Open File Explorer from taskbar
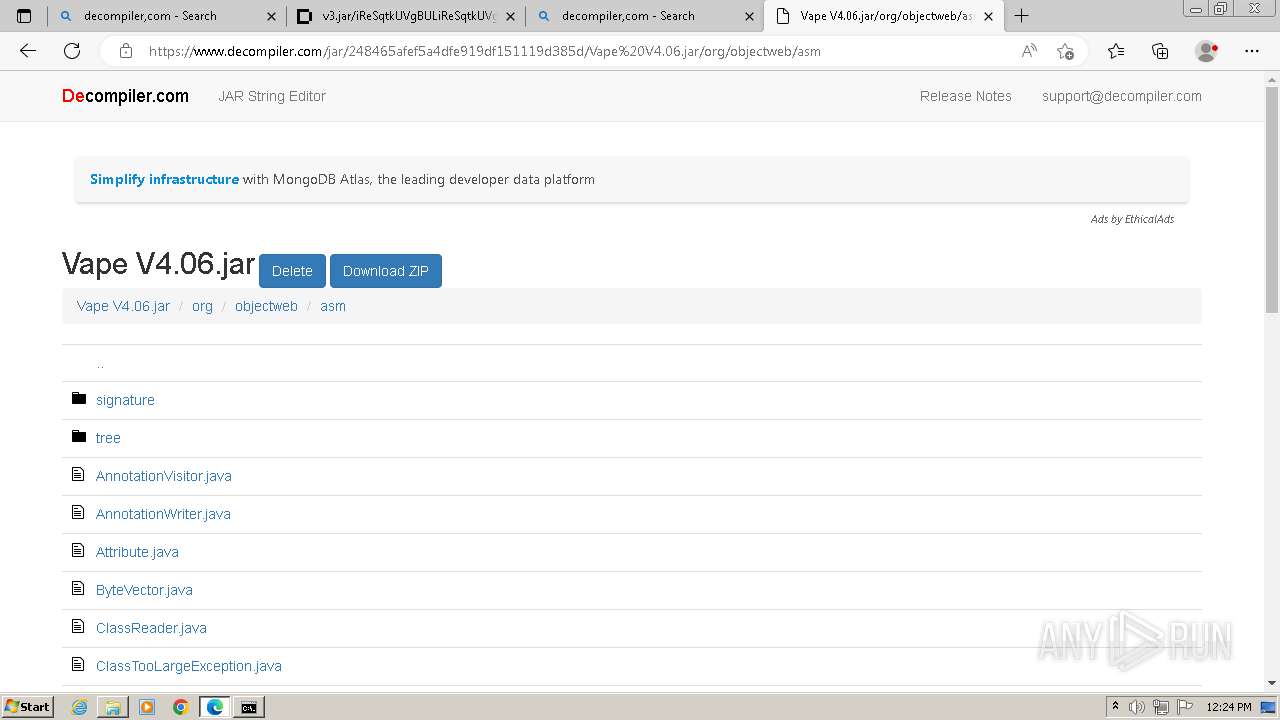Screen dimensions: 1280x720 click(113, 707)
